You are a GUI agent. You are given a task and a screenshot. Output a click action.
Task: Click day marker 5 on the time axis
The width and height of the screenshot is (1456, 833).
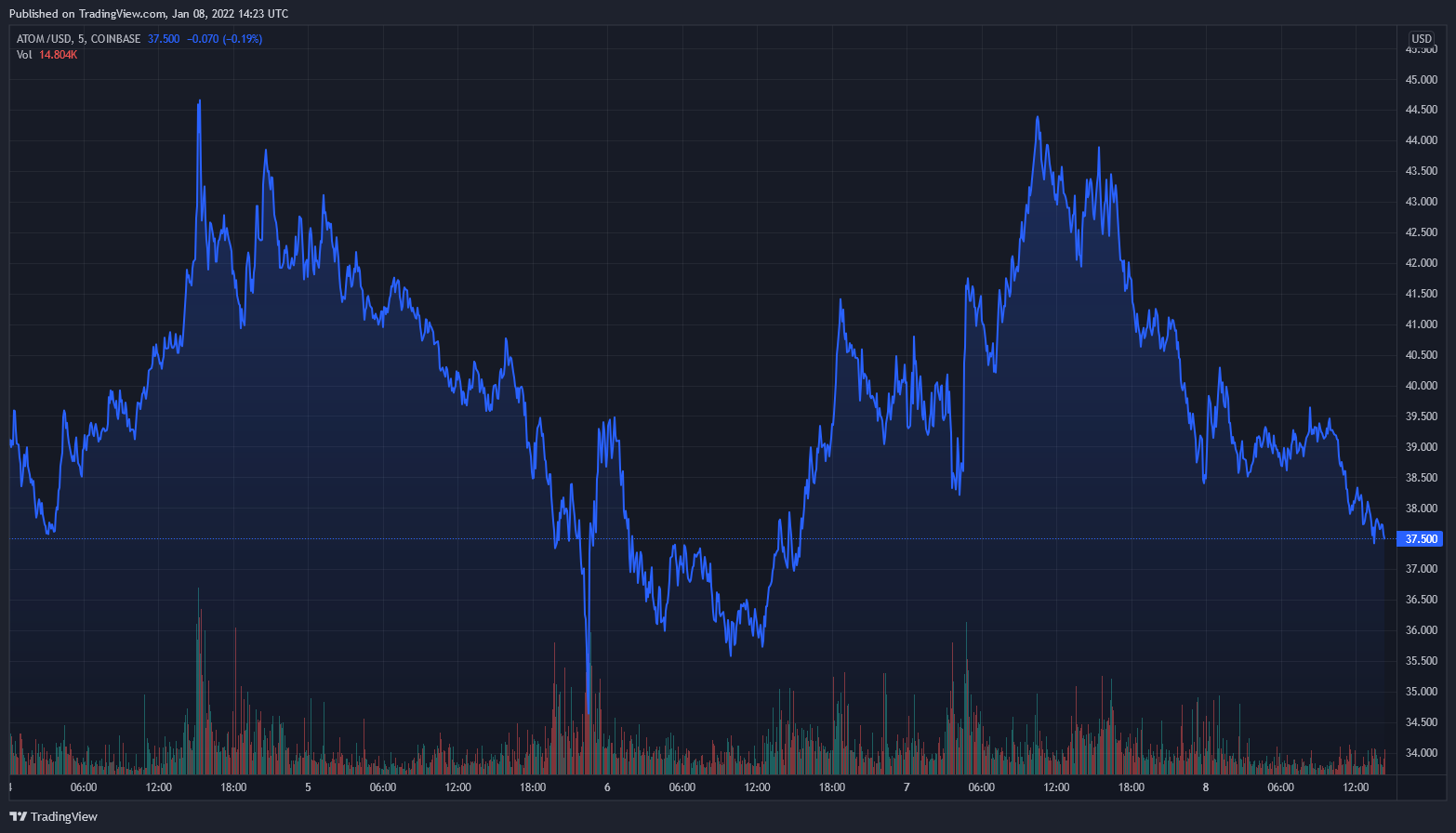pyautogui.click(x=309, y=787)
